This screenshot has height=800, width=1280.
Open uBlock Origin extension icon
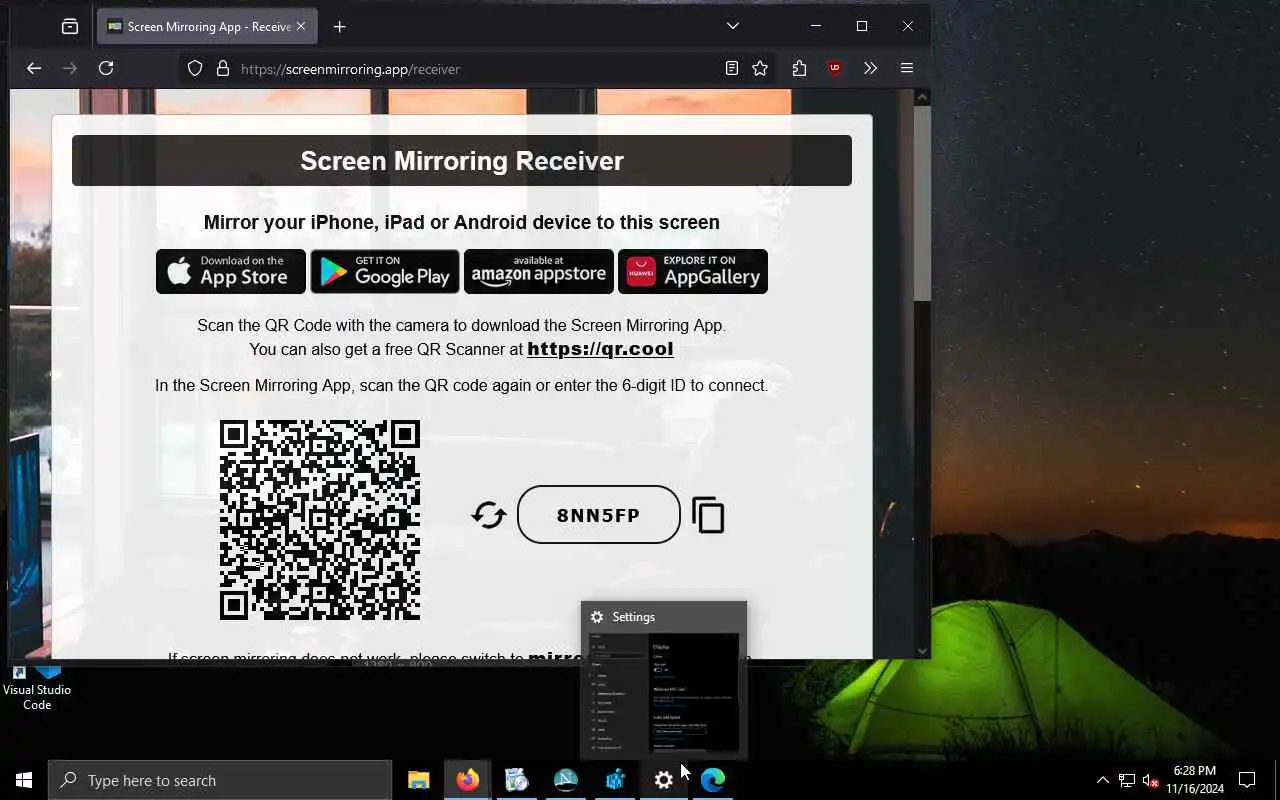[835, 68]
